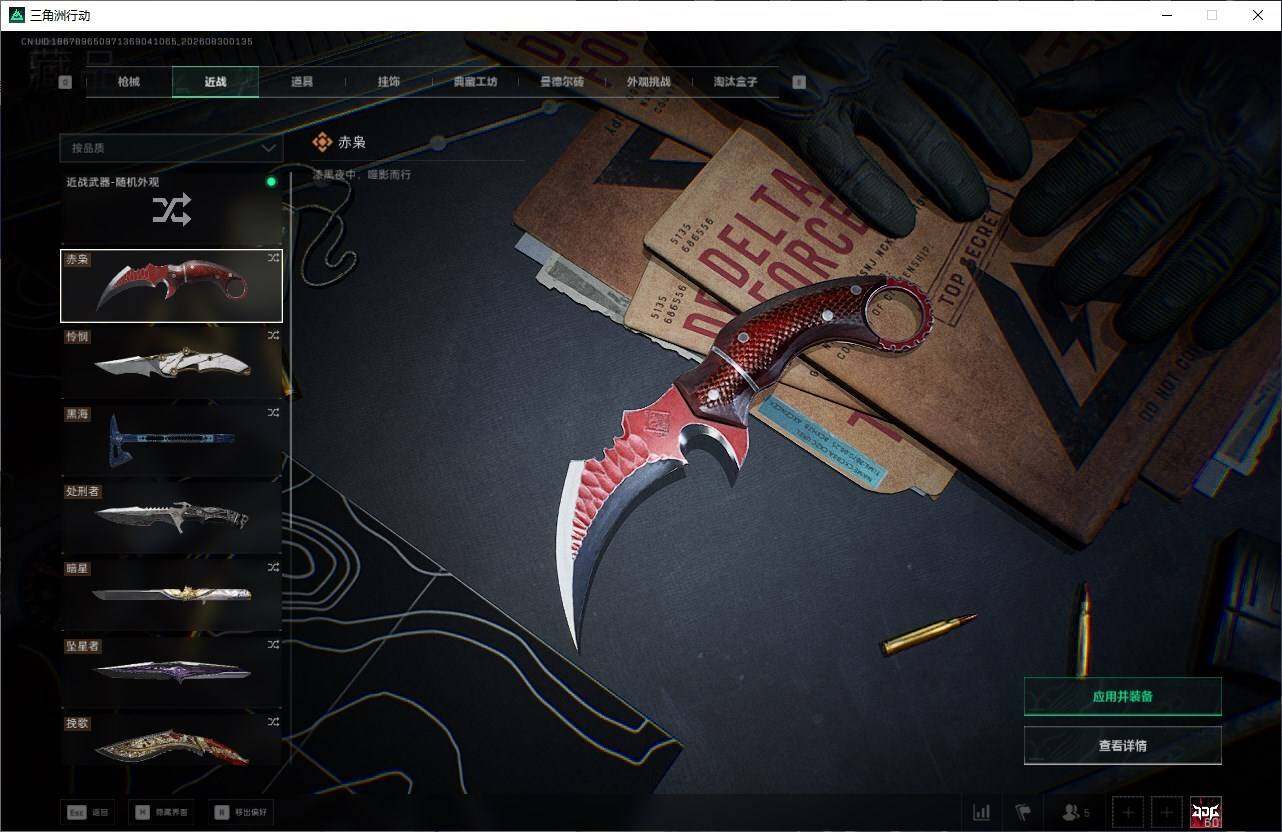Go to the 挂饰 tab
This screenshot has height=832, width=1282.
[x=388, y=82]
